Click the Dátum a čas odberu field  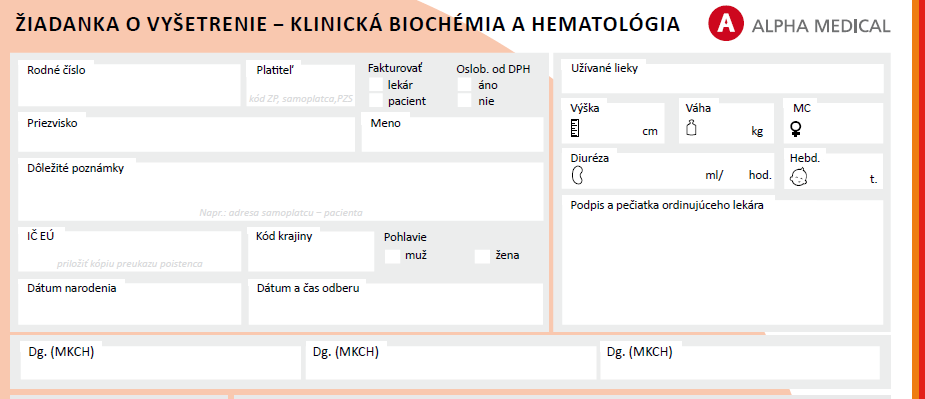[396, 303]
